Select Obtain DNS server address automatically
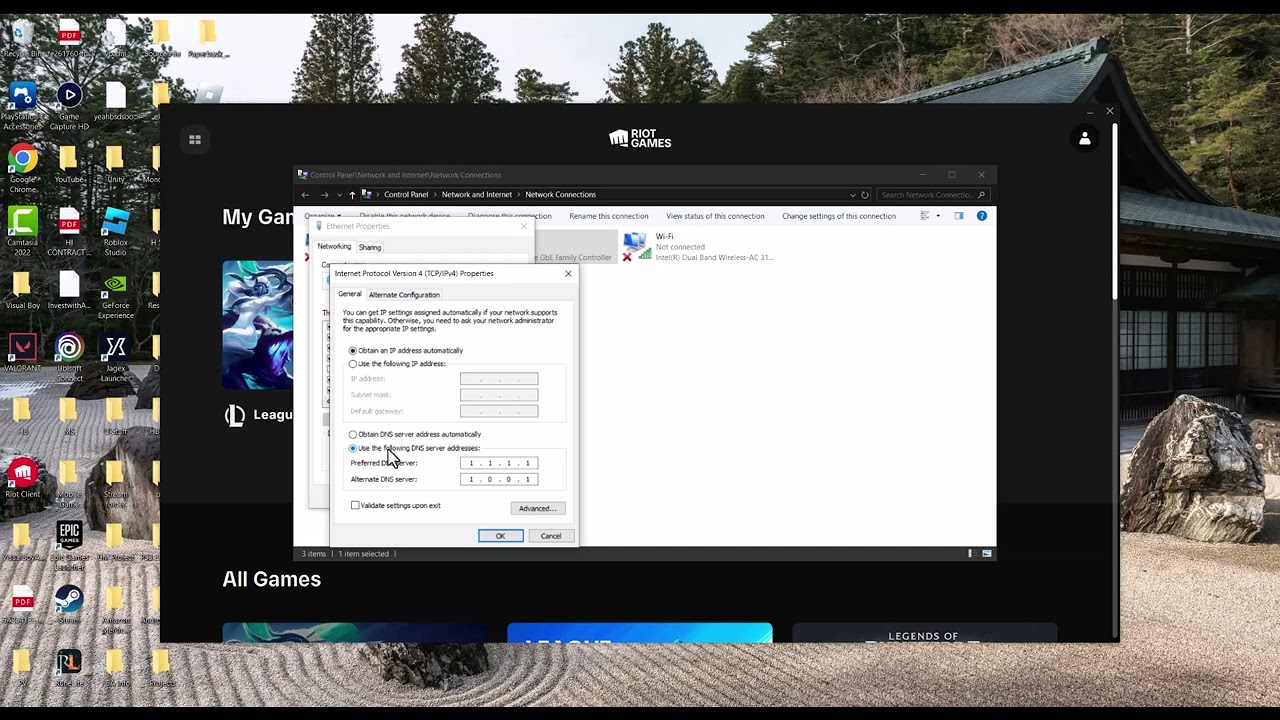This screenshot has width=1280, height=720. pyautogui.click(x=415, y=435)
